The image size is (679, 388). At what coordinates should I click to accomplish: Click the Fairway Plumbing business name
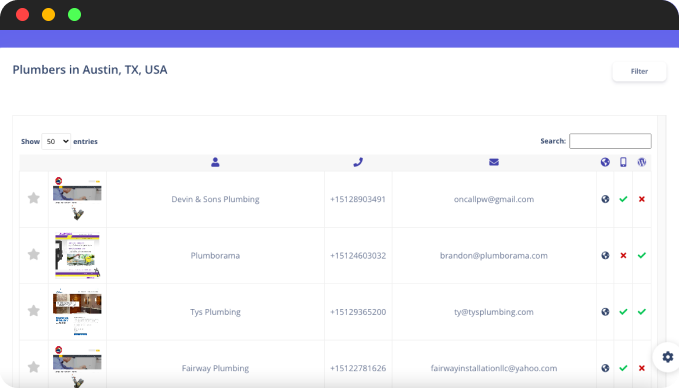(215, 369)
